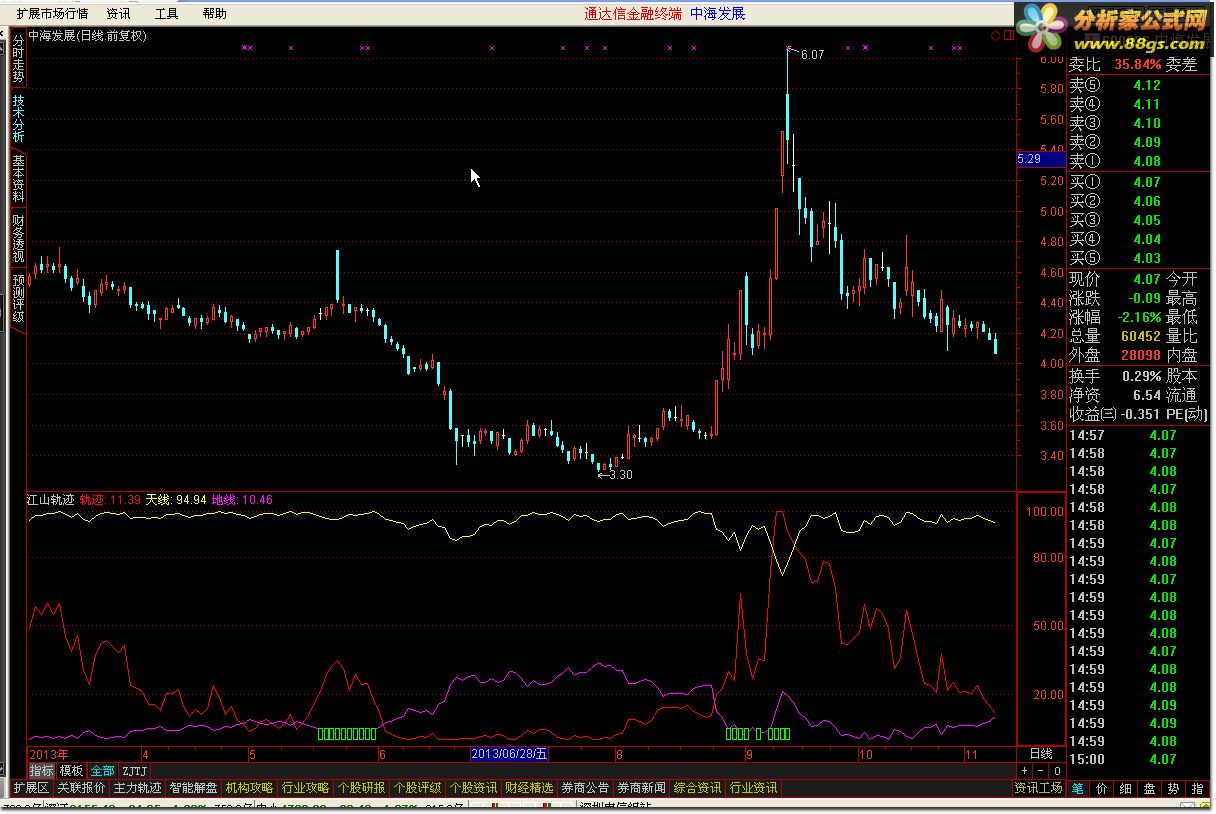Viewport: 1216px width, 814px height.
Task: Select the 指标 tab under the chart
Action: coord(42,770)
